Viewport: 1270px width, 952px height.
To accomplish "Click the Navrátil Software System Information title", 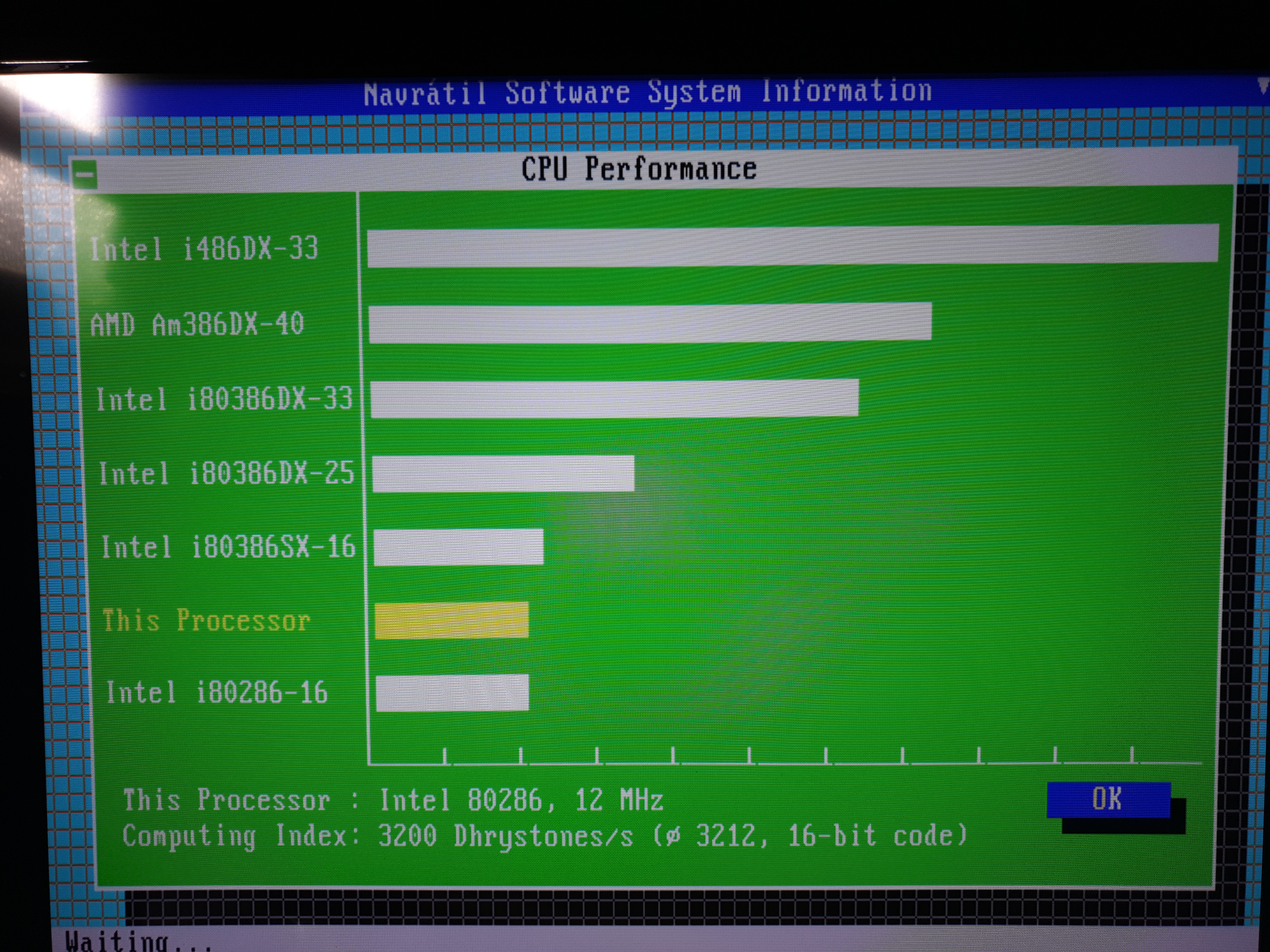I will [x=647, y=93].
